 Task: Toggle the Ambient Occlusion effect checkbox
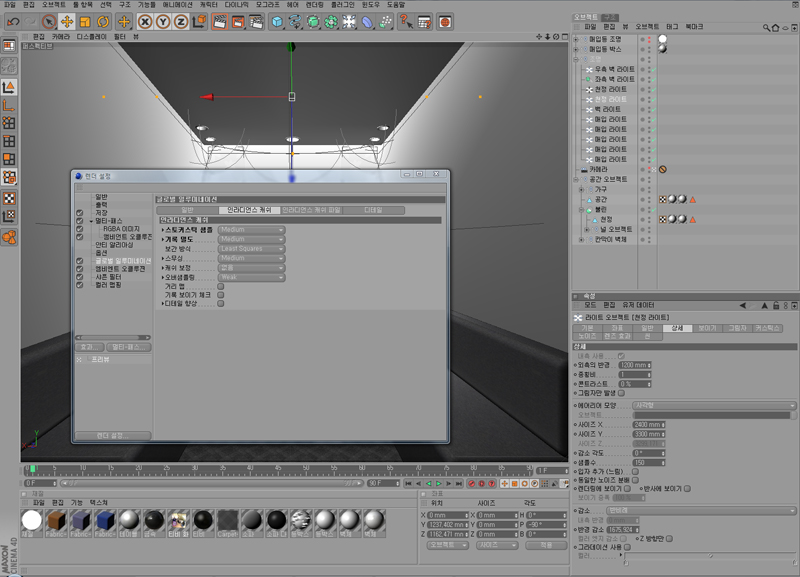point(80,269)
